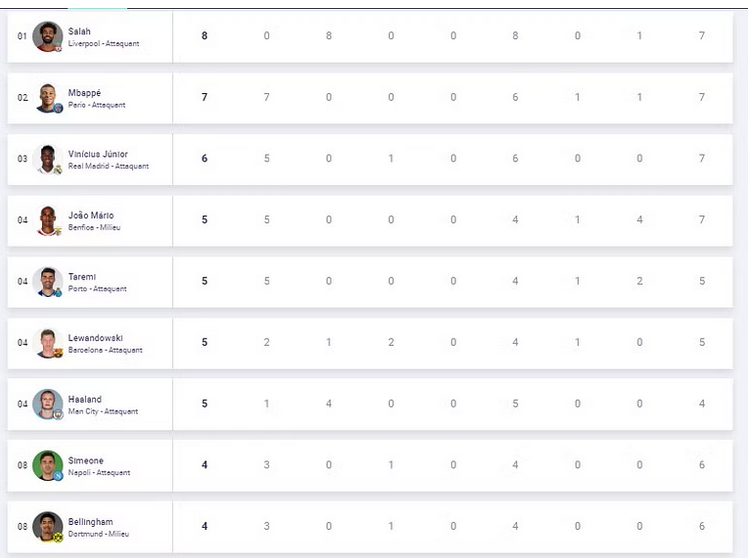
Task: Click Salah's player avatar photo
Action: (x=47, y=36)
